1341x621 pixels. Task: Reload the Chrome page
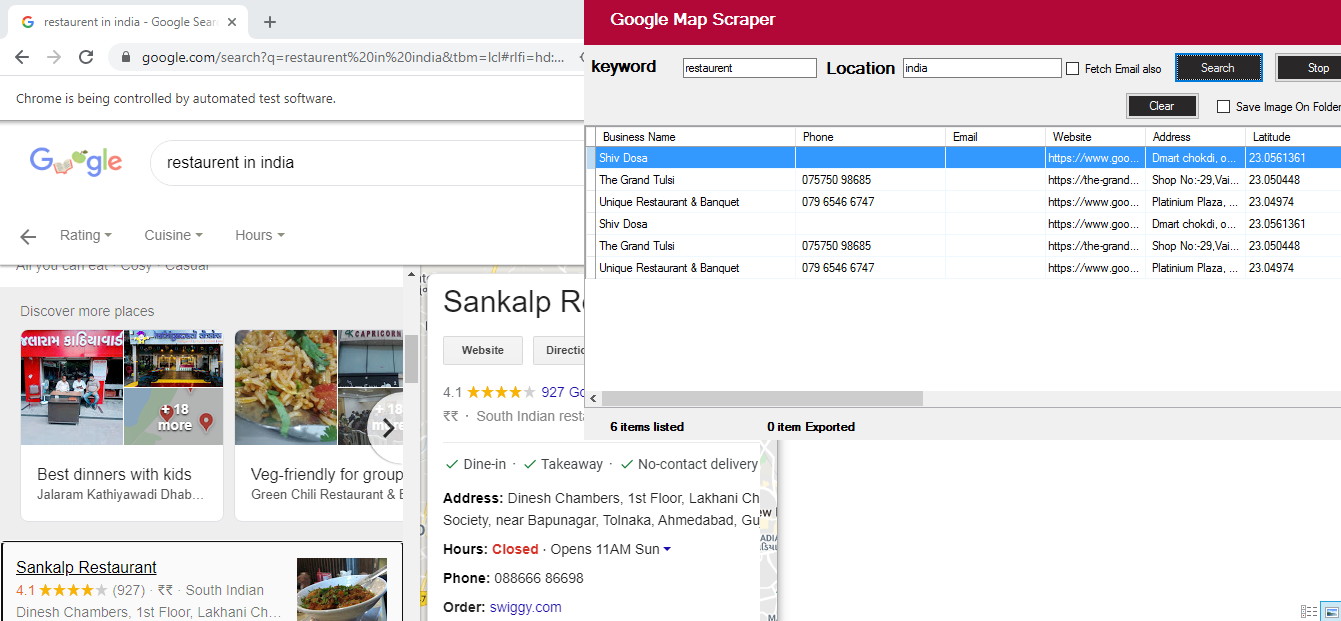point(86,57)
